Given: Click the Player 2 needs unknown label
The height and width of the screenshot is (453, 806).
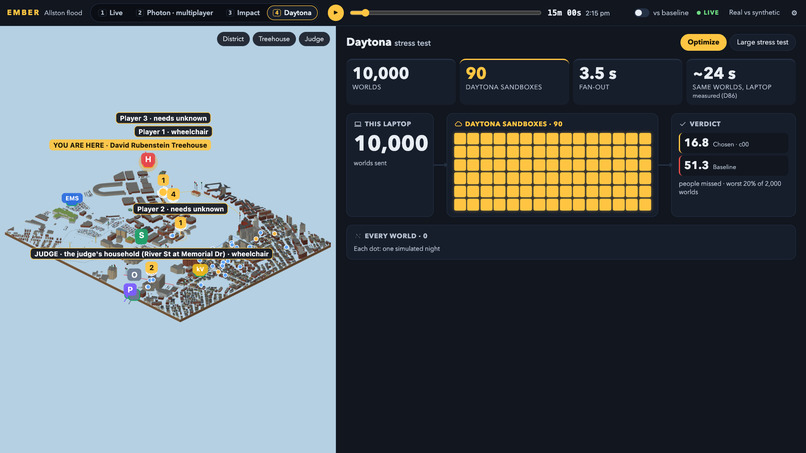Looking at the screenshot, I should (x=180, y=209).
